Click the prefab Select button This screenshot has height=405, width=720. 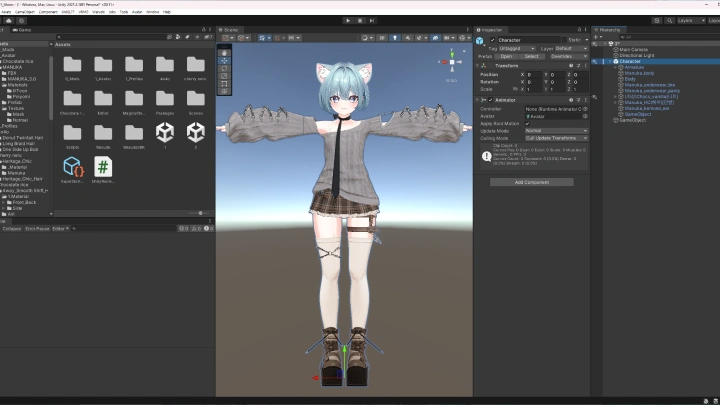click(532, 56)
